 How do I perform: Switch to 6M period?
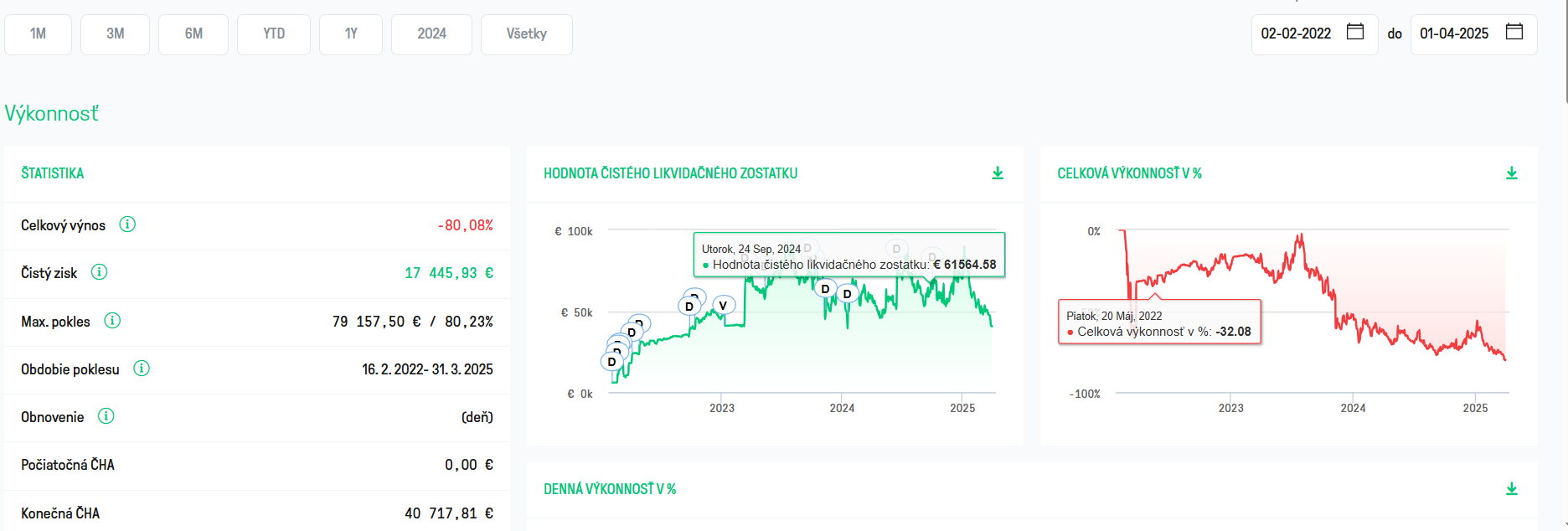click(193, 34)
